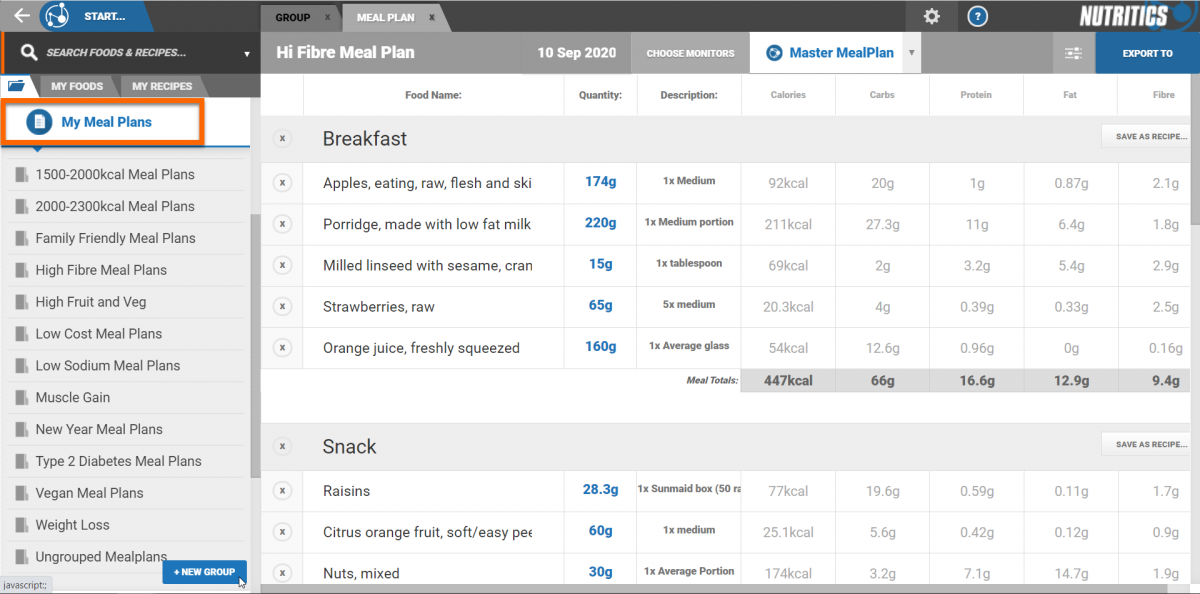Click the filter sliders icon

point(1074,53)
